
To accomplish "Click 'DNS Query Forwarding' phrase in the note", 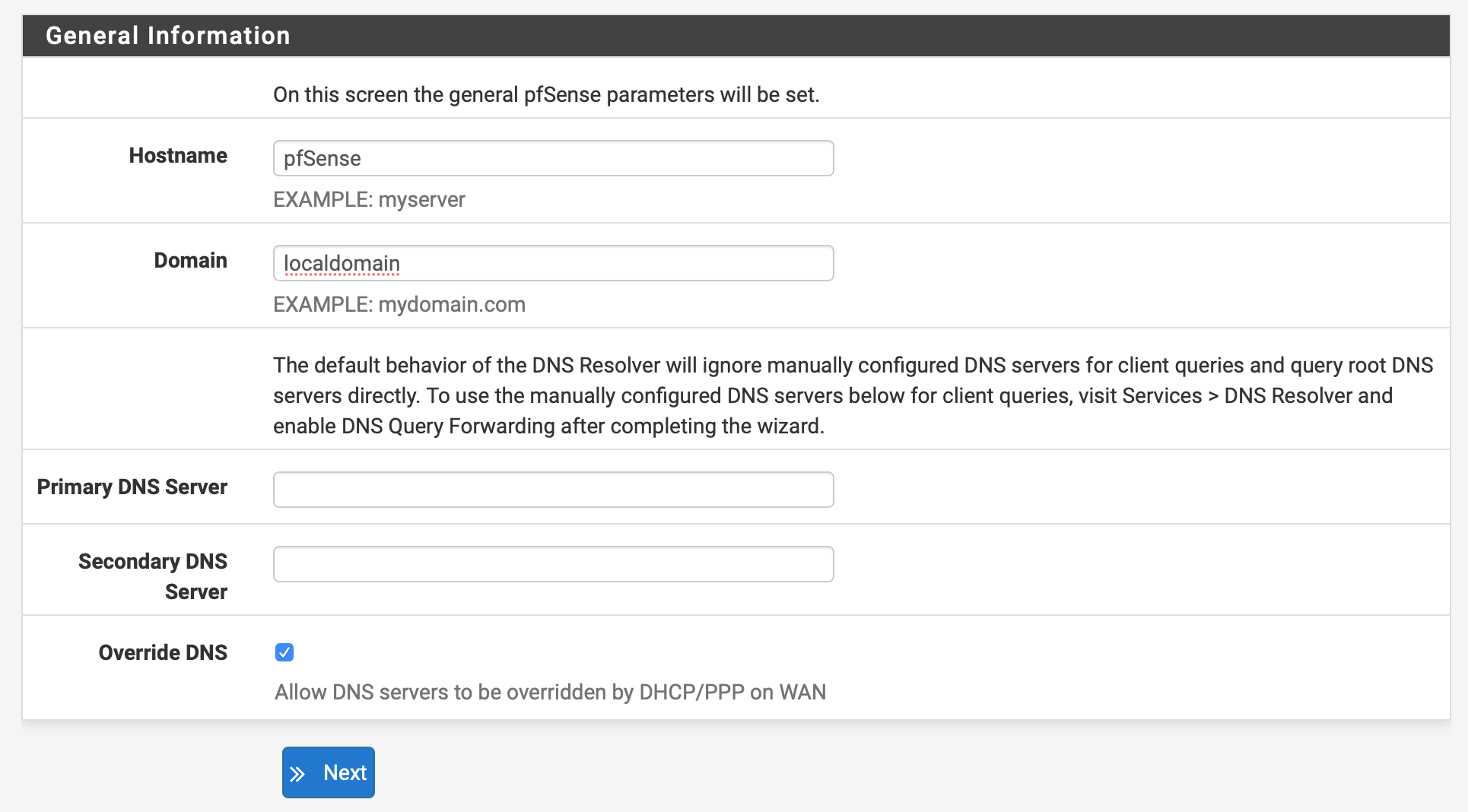I will click(448, 427).
